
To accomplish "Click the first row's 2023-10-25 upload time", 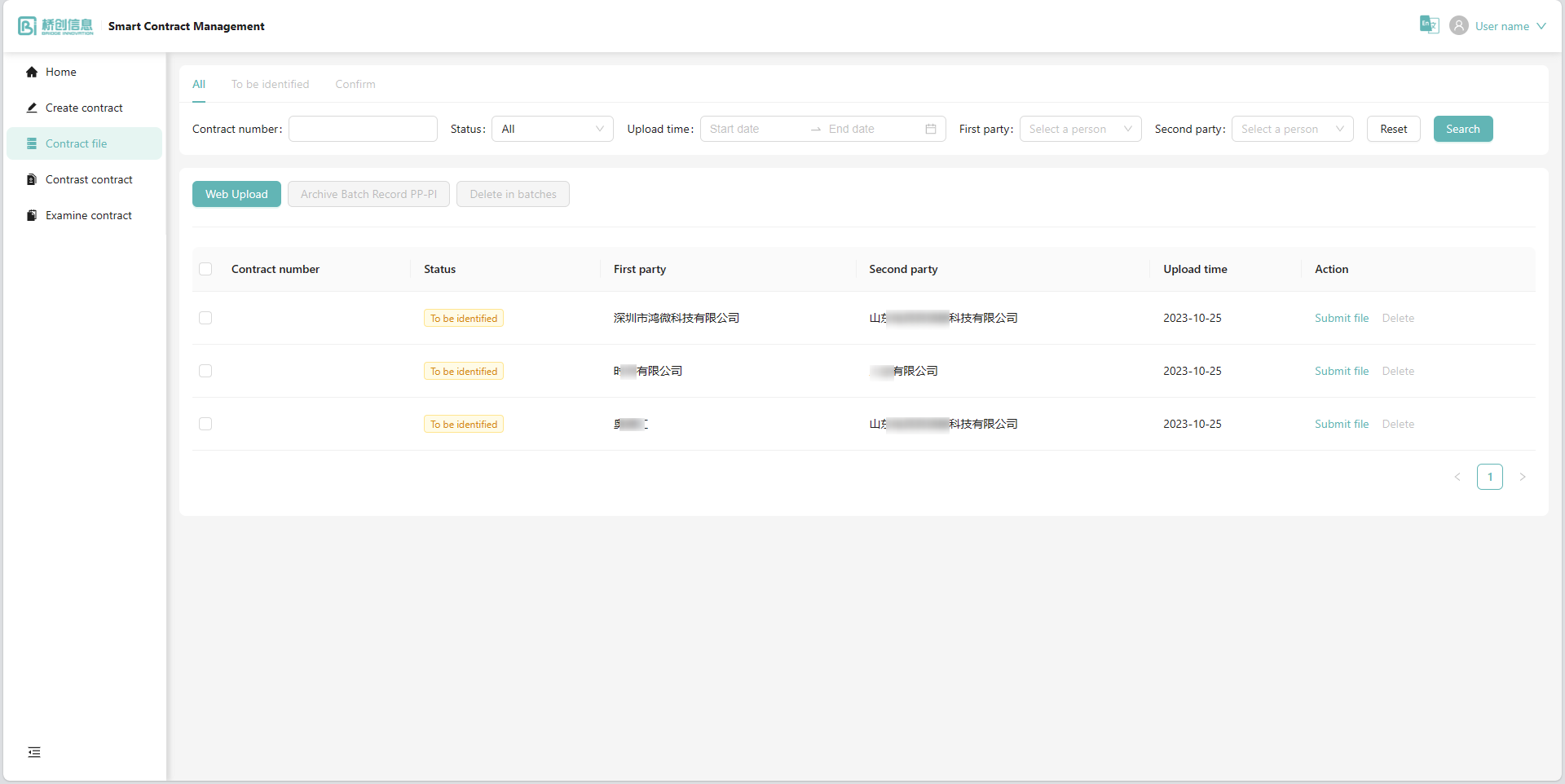I will click(x=1192, y=318).
